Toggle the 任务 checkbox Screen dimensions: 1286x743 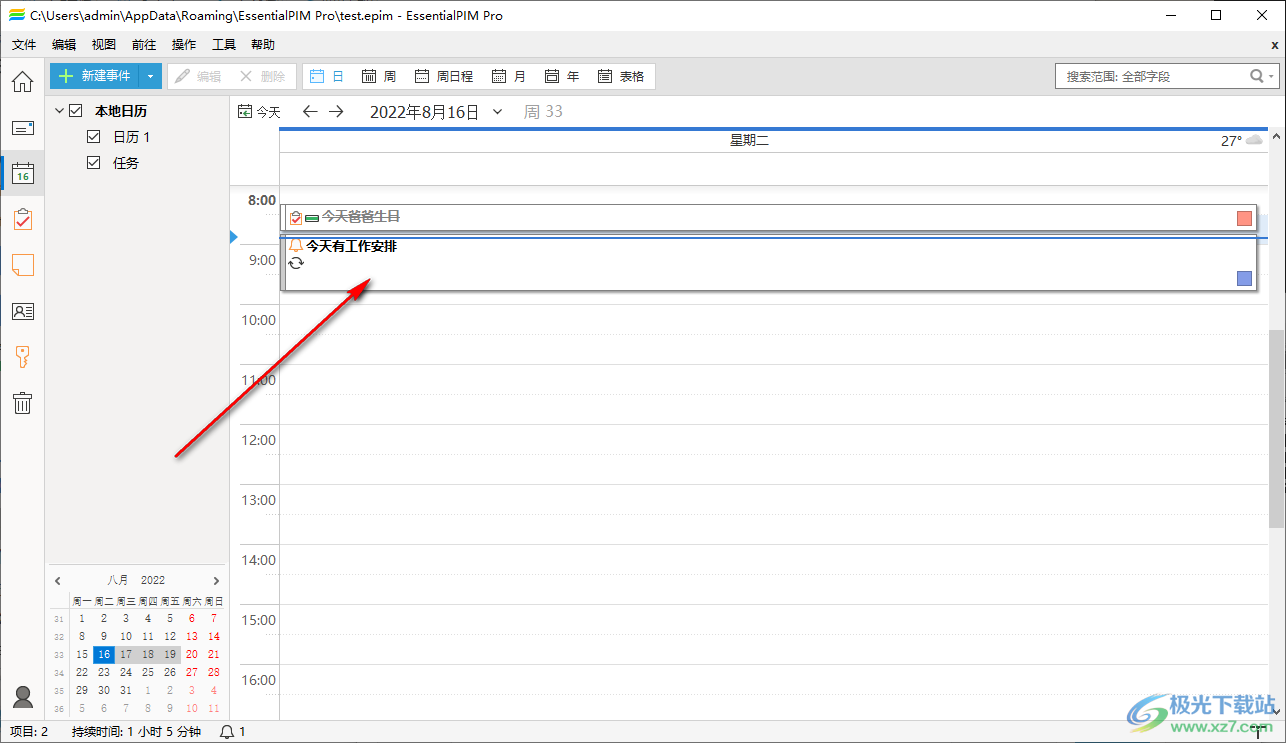[x=94, y=163]
